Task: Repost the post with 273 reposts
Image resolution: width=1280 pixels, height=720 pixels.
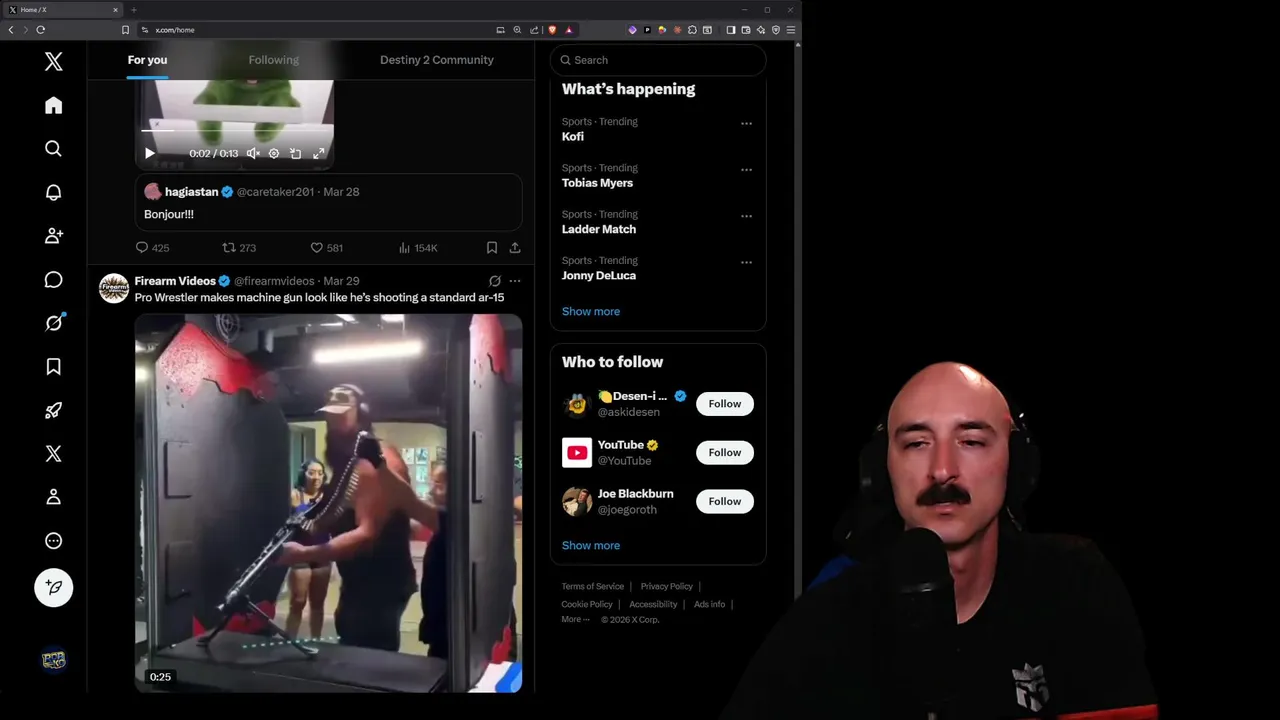Action: [x=239, y=247]
